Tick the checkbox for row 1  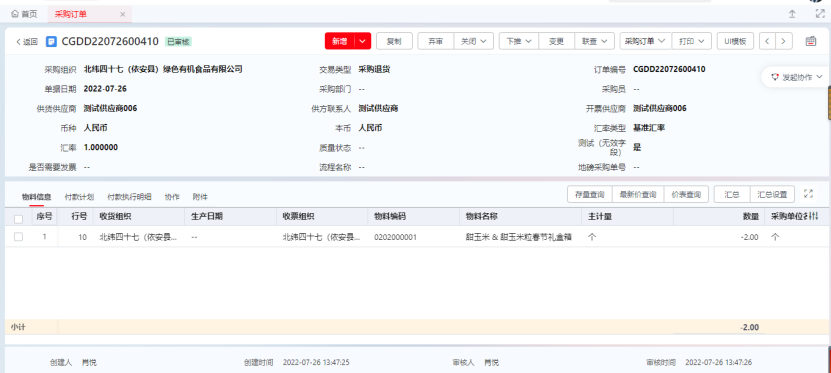[19, 237]
